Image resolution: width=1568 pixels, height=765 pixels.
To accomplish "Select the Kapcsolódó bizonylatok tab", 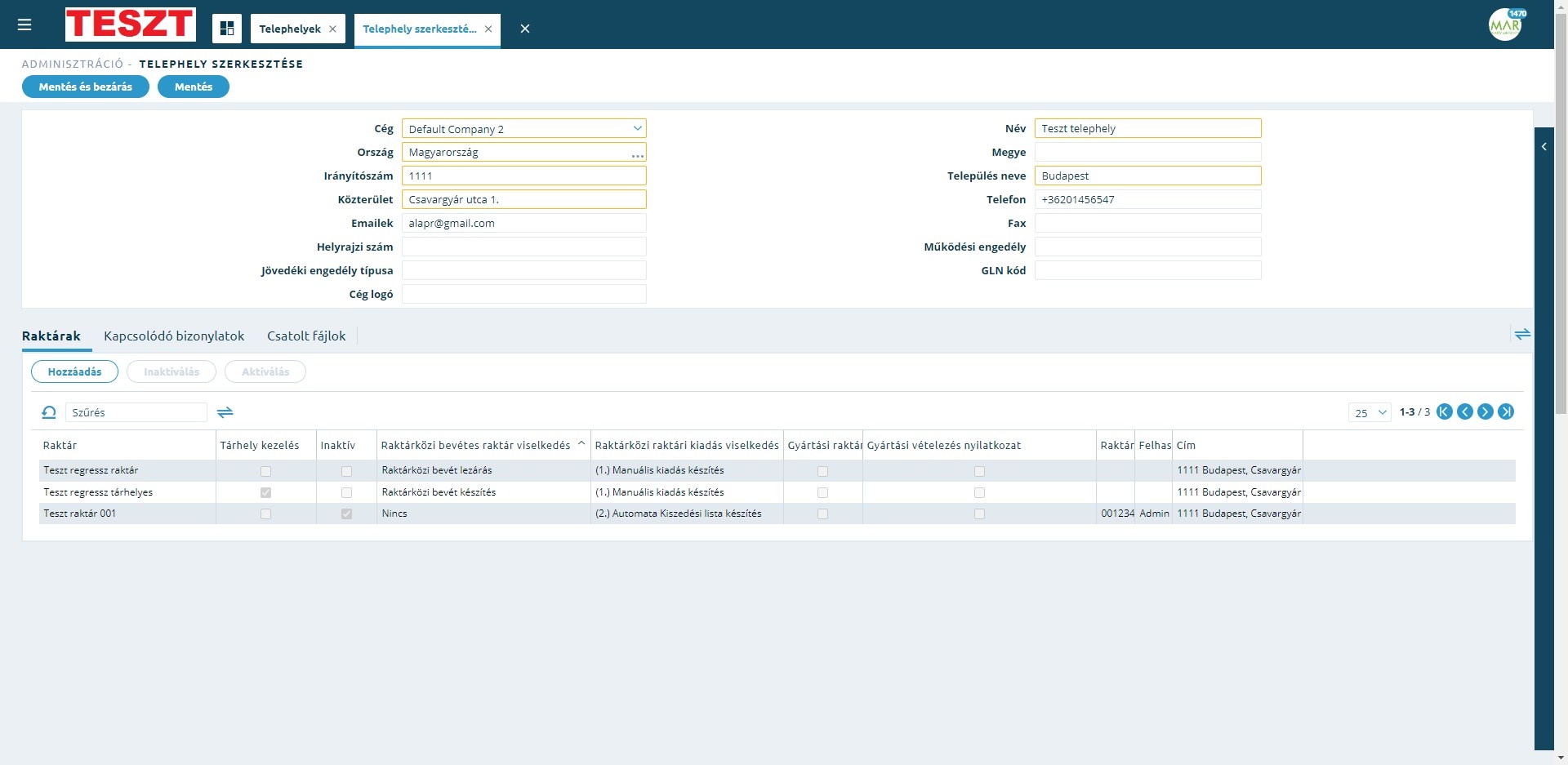I will (174, 336).
